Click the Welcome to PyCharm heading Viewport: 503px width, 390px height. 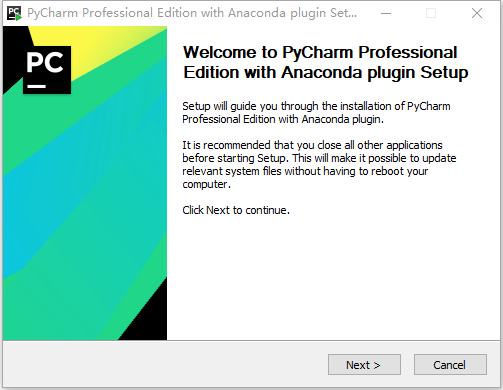[326, 62]
